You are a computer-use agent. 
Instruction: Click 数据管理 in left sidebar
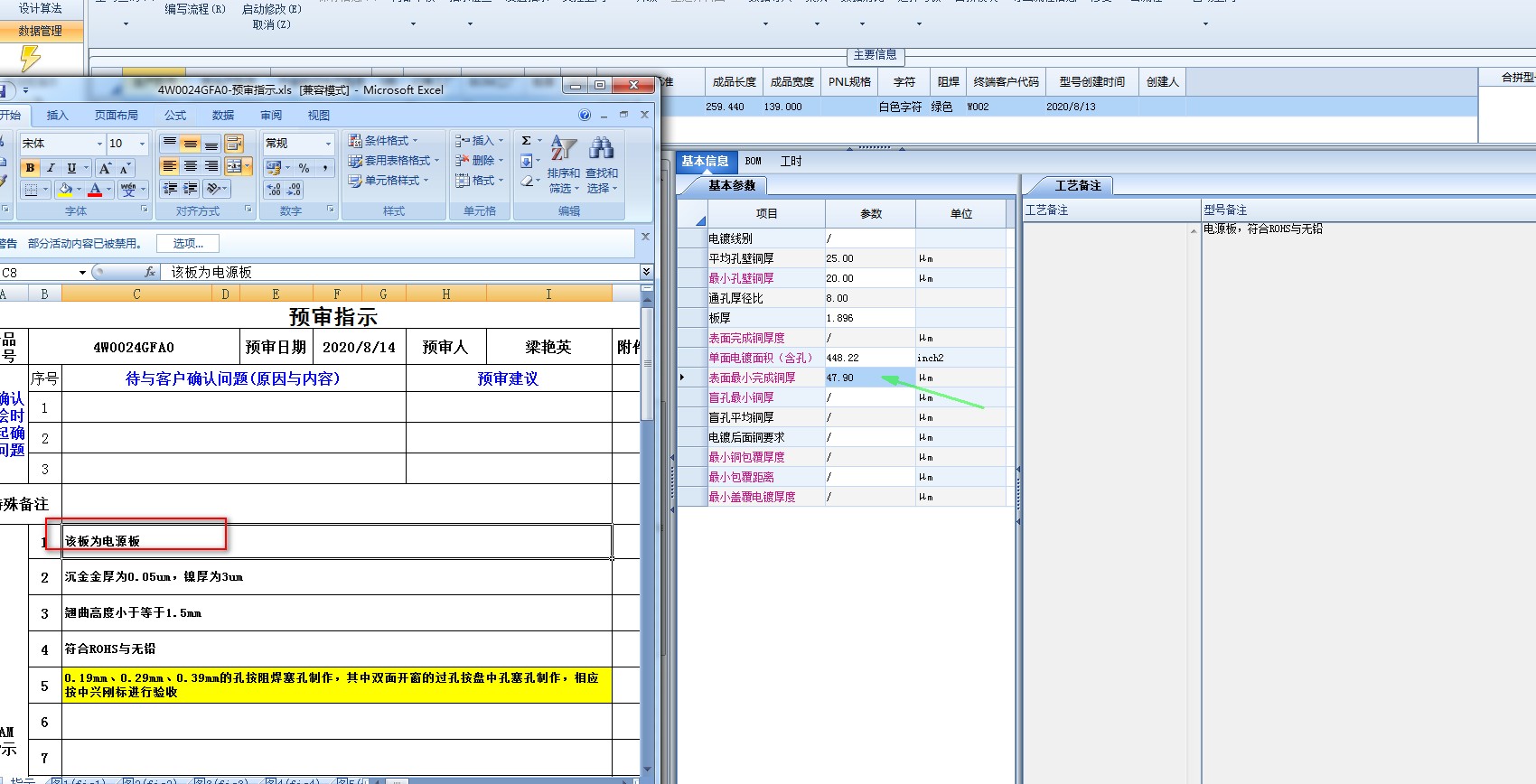41,31
